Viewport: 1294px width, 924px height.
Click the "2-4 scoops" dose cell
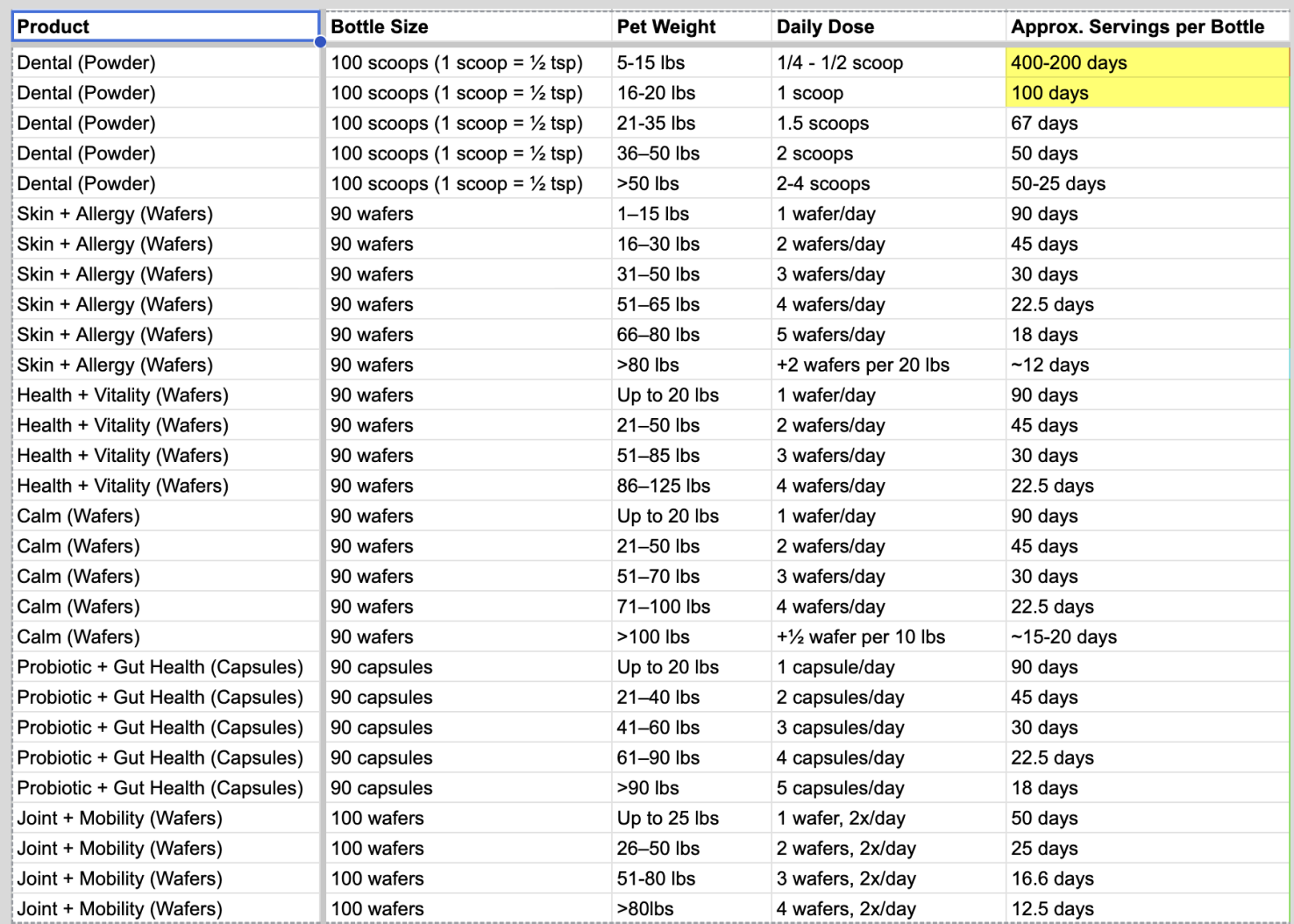888,183
